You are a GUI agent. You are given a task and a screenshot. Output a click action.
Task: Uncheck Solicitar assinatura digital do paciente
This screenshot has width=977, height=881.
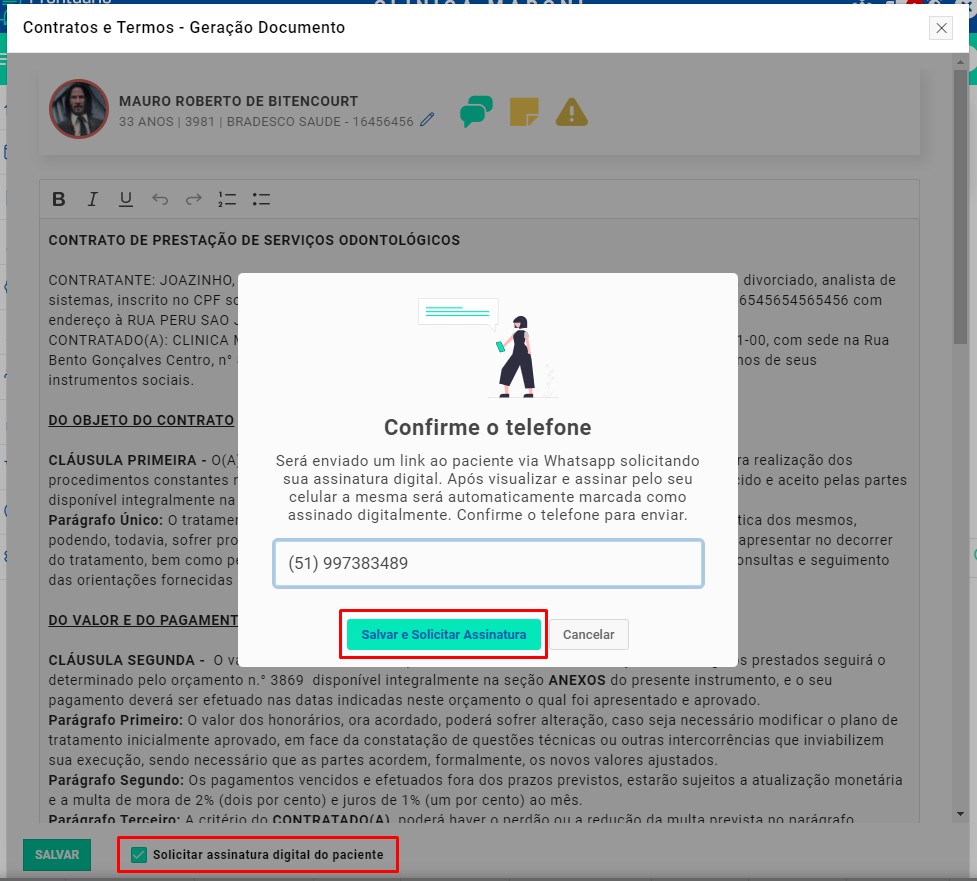(140, 855)
